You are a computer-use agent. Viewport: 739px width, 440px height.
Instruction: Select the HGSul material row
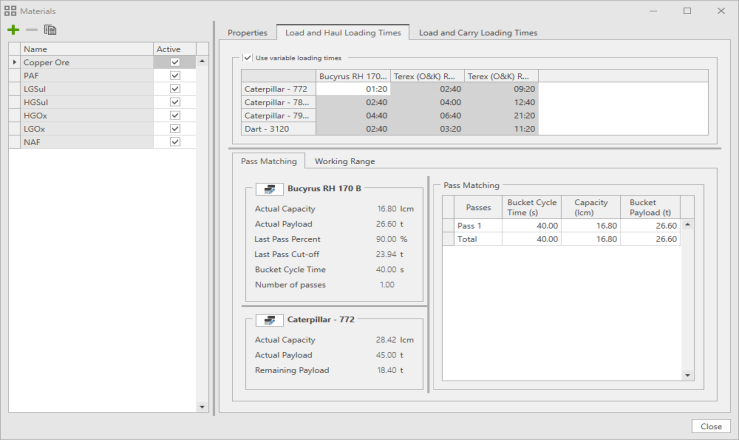pos(87,102)
